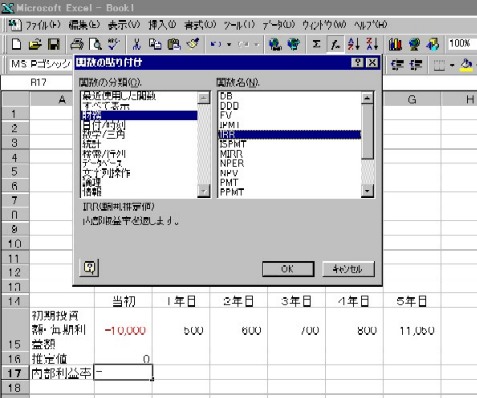The height and width of the screenshot is (398, 477).
Task: Open the Borders dropdown arrow
Action: pos(452,65)
